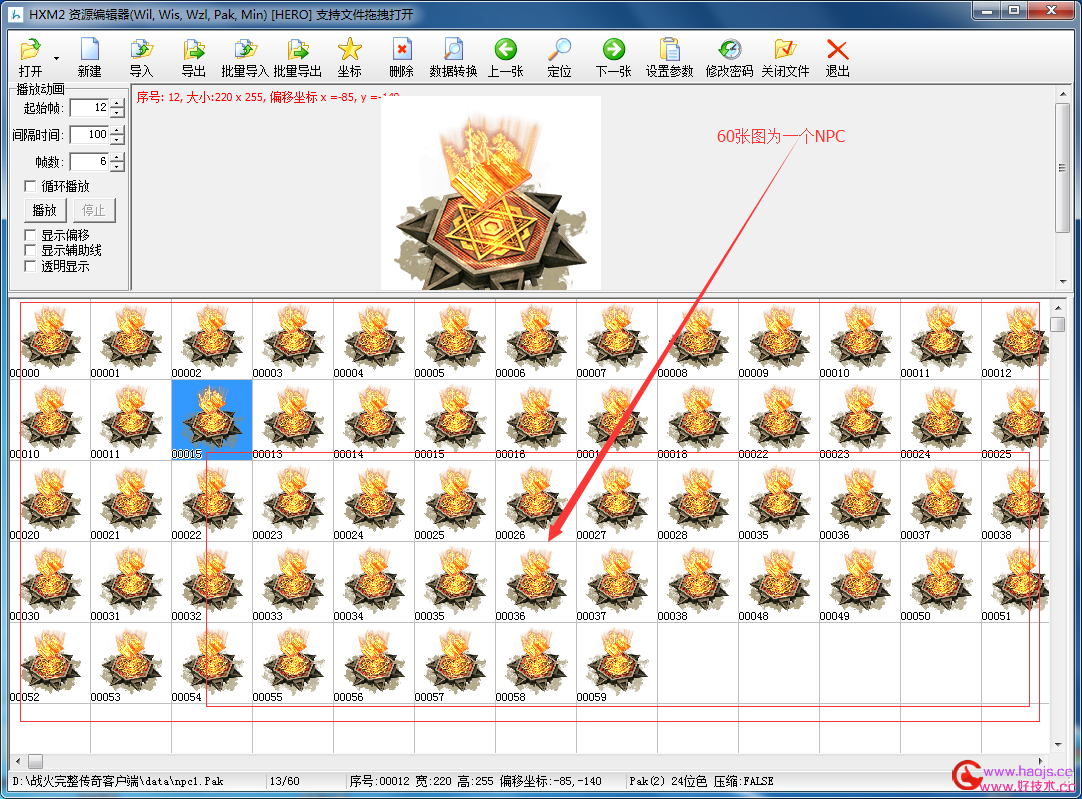Click the 定位 magnifier icon
The width and height of the screenshot is (1082, 799).
[x=559, y=50]
